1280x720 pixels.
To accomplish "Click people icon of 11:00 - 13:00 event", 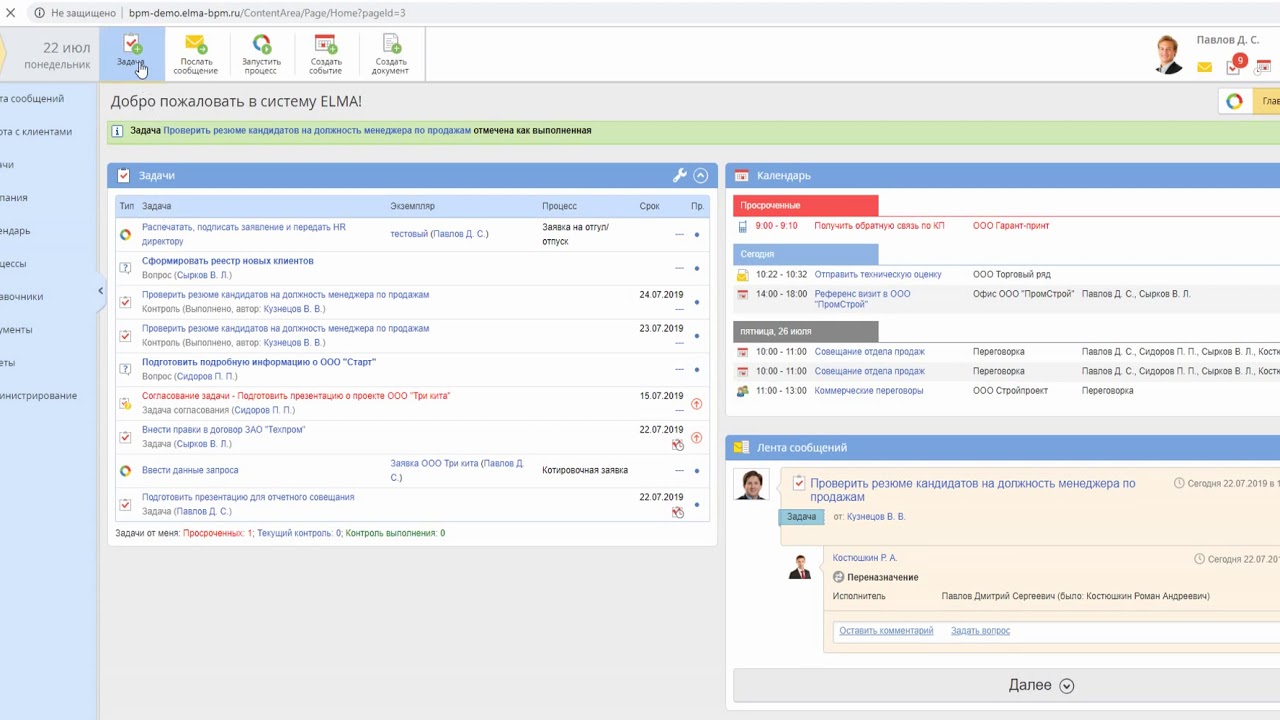I will point(742,391).
